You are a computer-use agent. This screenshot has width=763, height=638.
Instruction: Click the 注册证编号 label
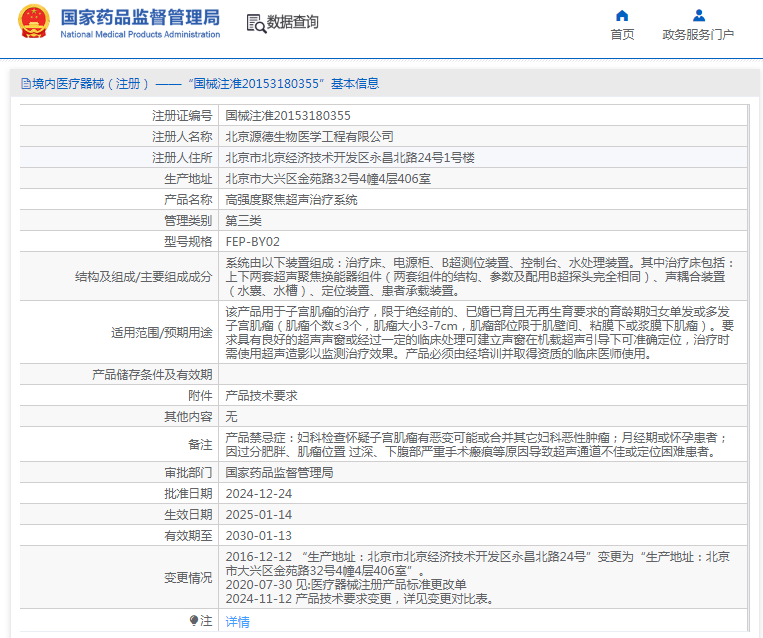182,115
